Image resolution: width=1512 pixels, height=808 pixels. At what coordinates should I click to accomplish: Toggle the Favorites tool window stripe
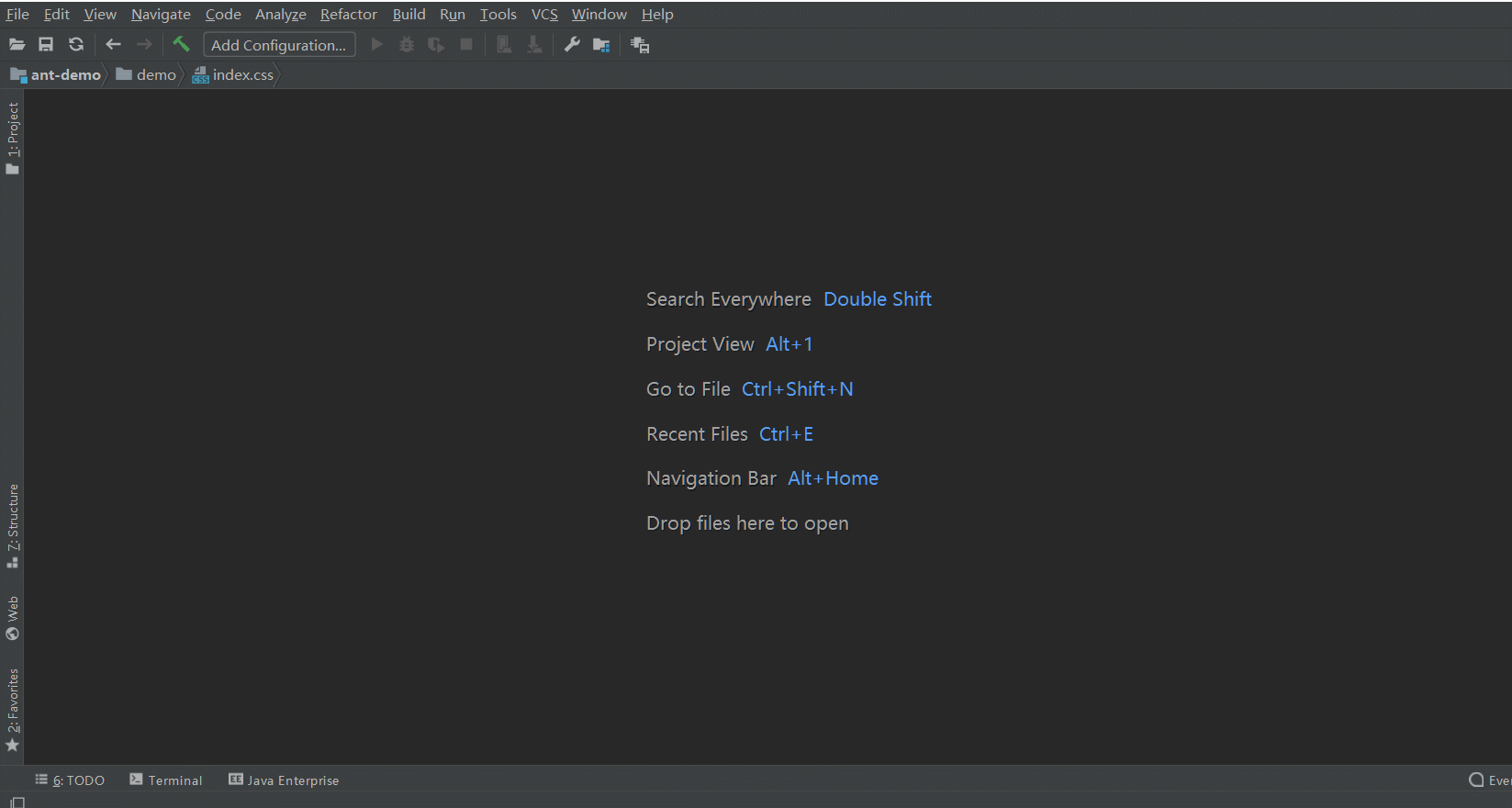[12, 710]
